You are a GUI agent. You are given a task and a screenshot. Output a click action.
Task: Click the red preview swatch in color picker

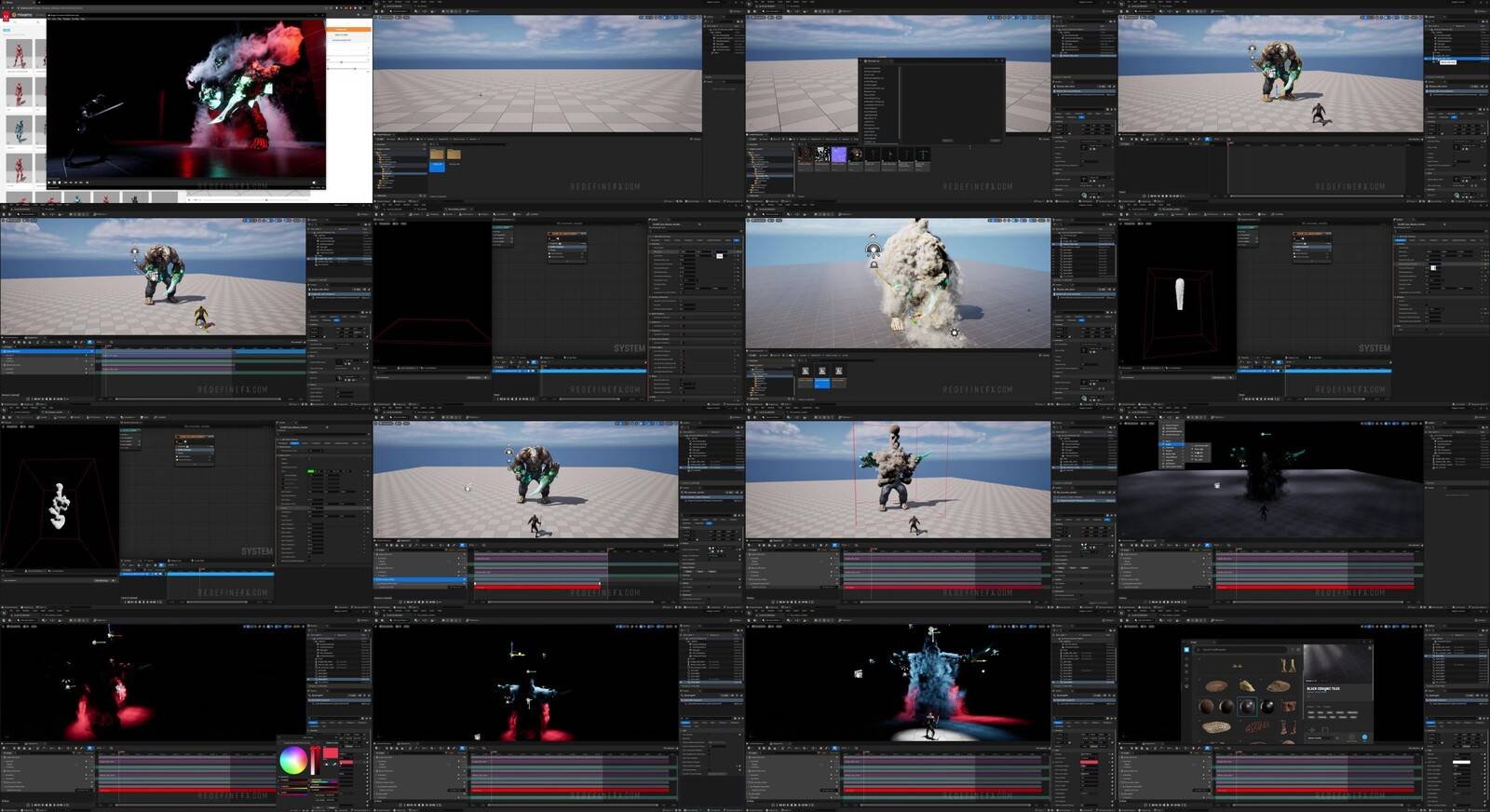pyautogui.click(x=331, y=751)
